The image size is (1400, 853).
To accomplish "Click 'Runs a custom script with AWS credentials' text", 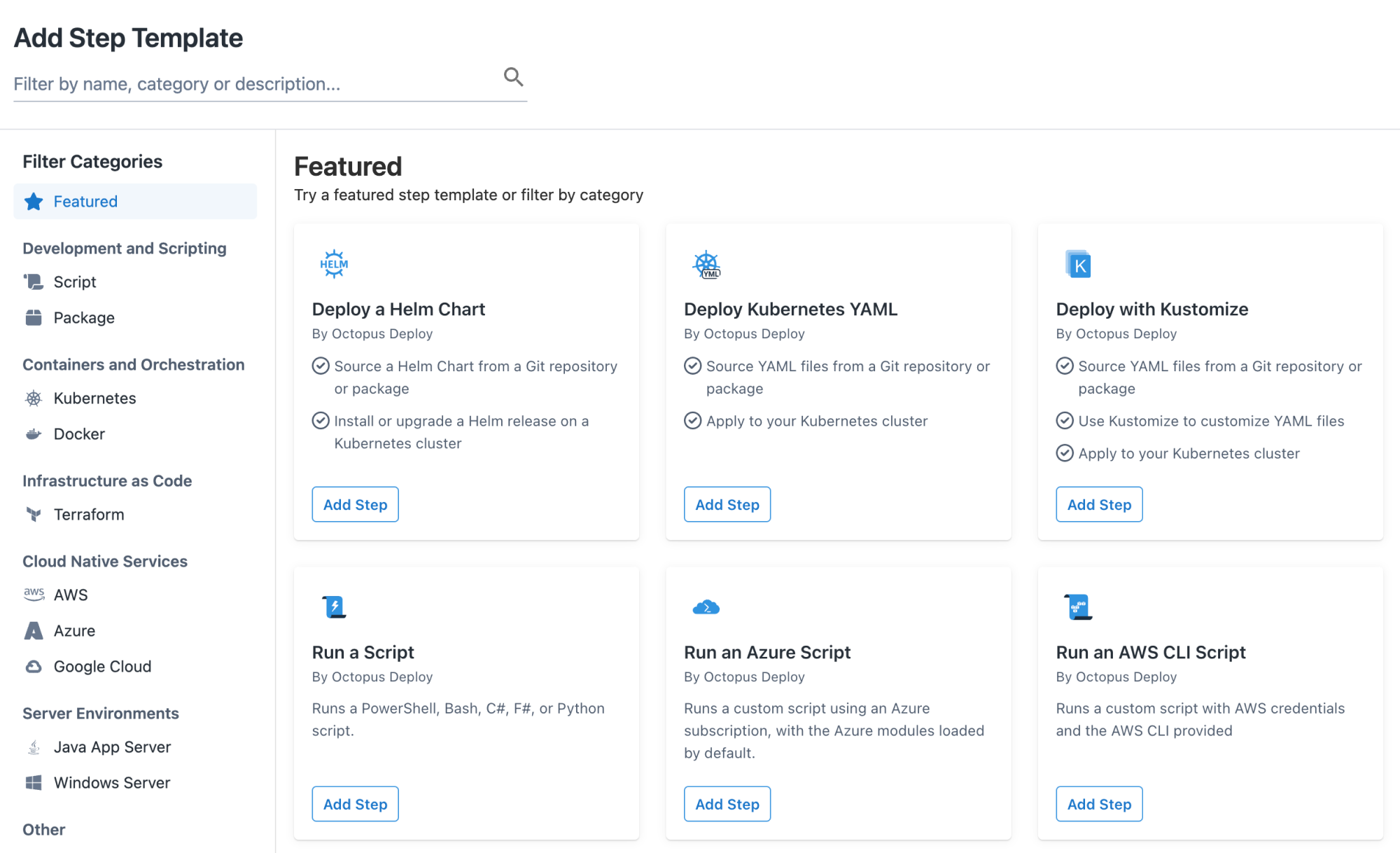I will click(x=1200, y=719).
